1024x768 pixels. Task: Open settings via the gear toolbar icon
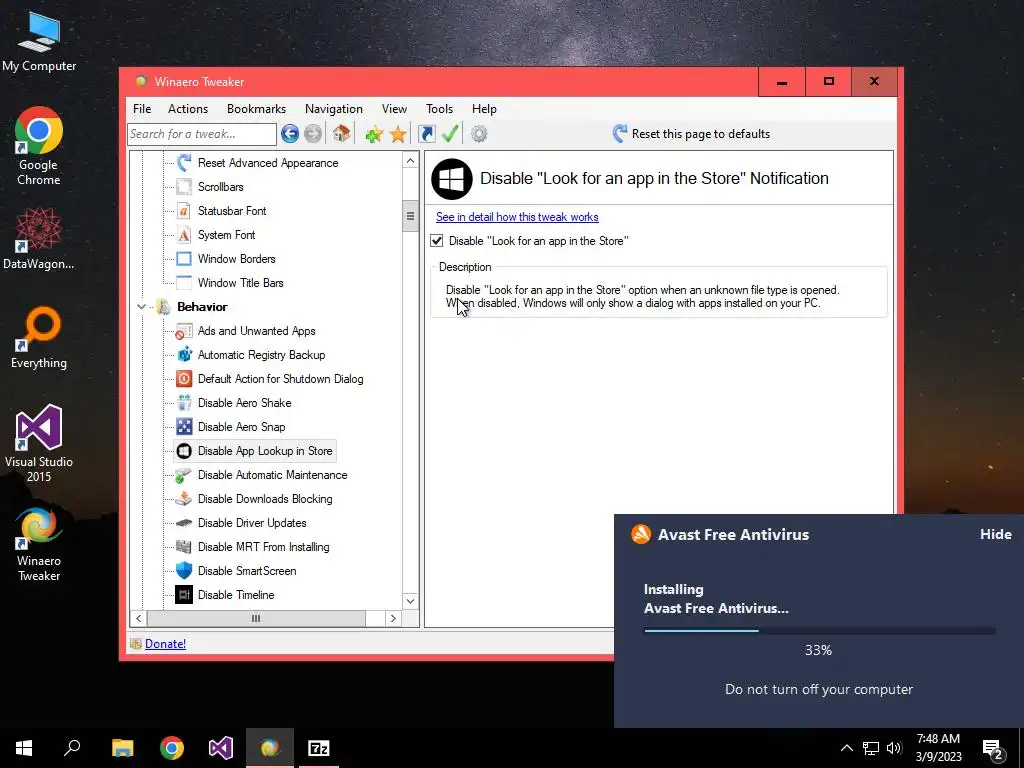point(479,134)
